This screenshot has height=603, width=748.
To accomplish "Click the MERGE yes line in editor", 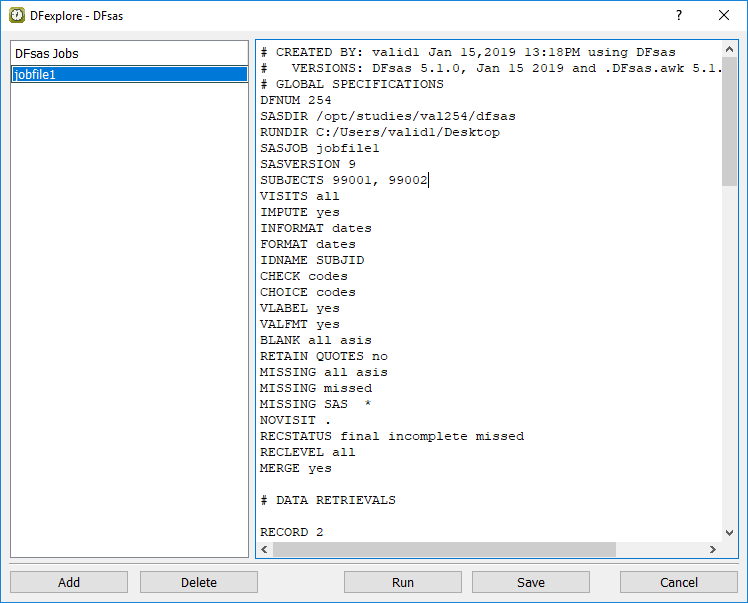I will click(295, 468).
